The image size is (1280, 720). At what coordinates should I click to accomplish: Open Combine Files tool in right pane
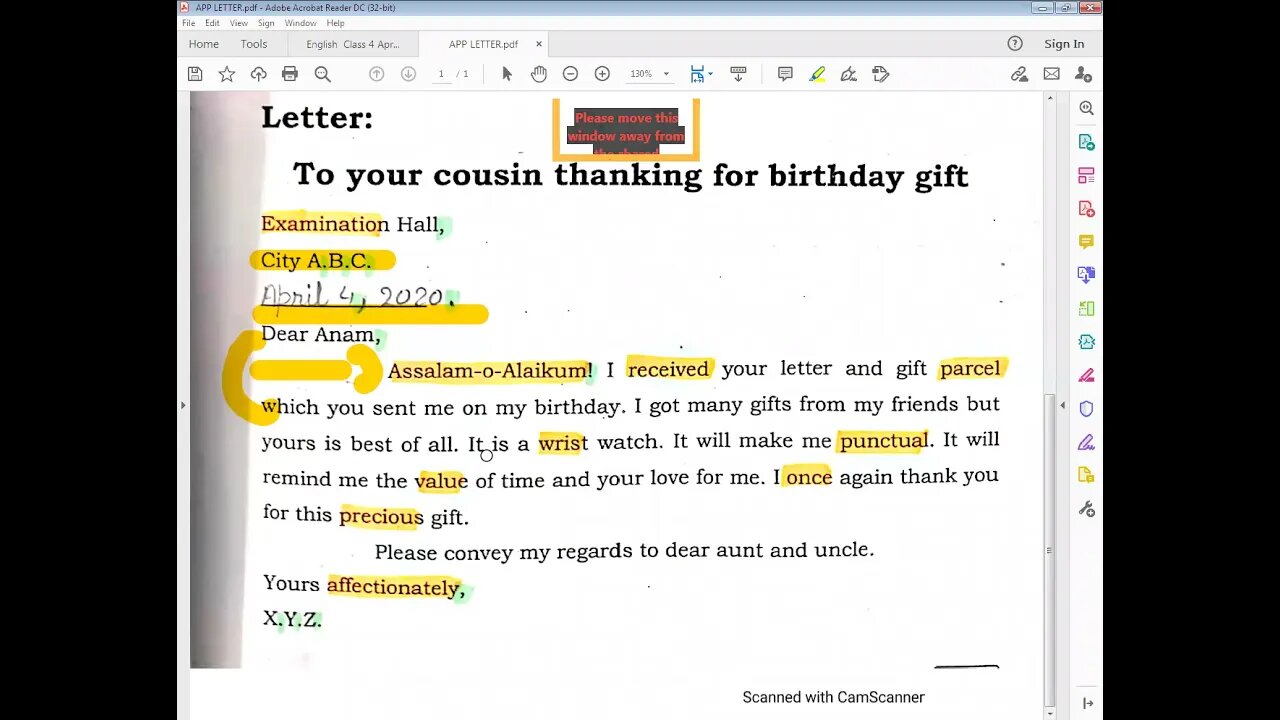(1087, 275)
